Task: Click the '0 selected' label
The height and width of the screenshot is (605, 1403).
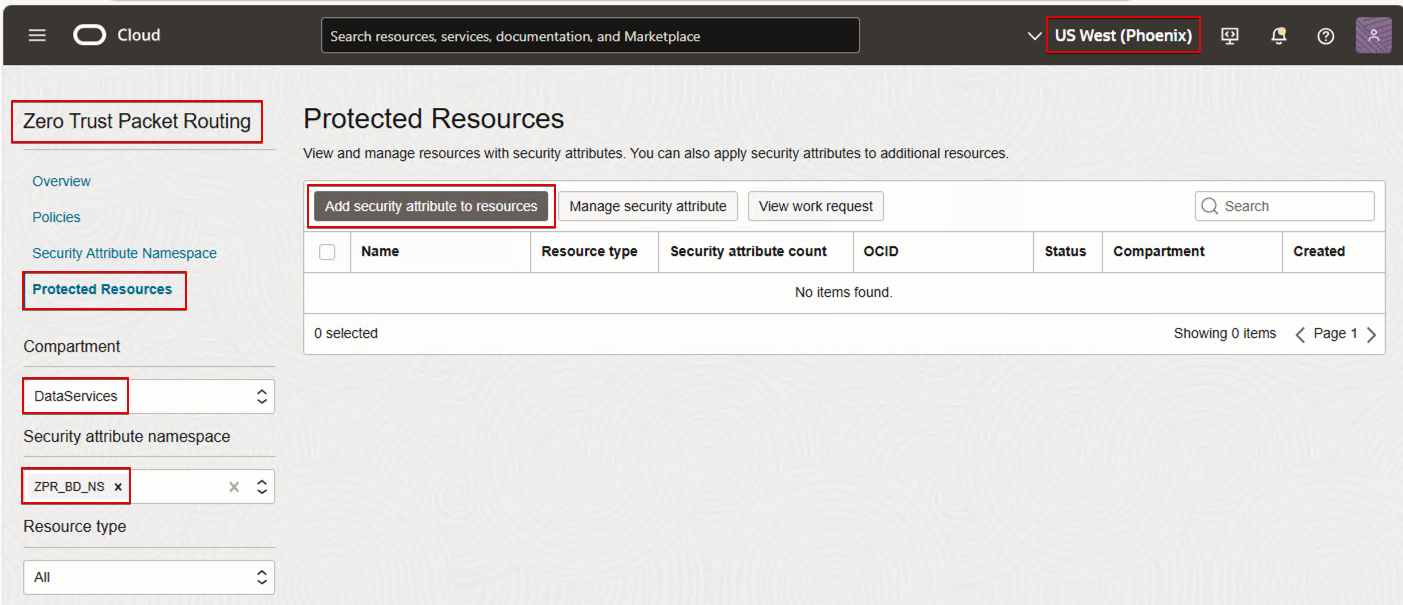Action: pos(346,334)
